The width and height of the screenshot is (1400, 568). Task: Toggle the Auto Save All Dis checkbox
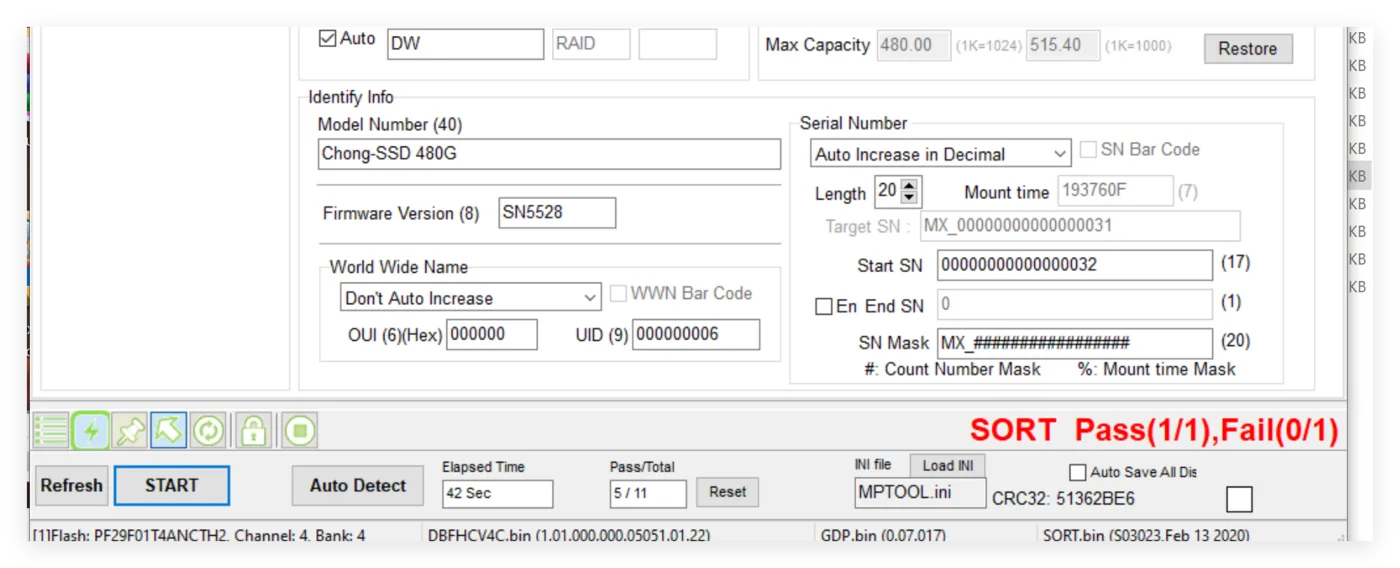pyautogui.click(x=1077, y=472)
